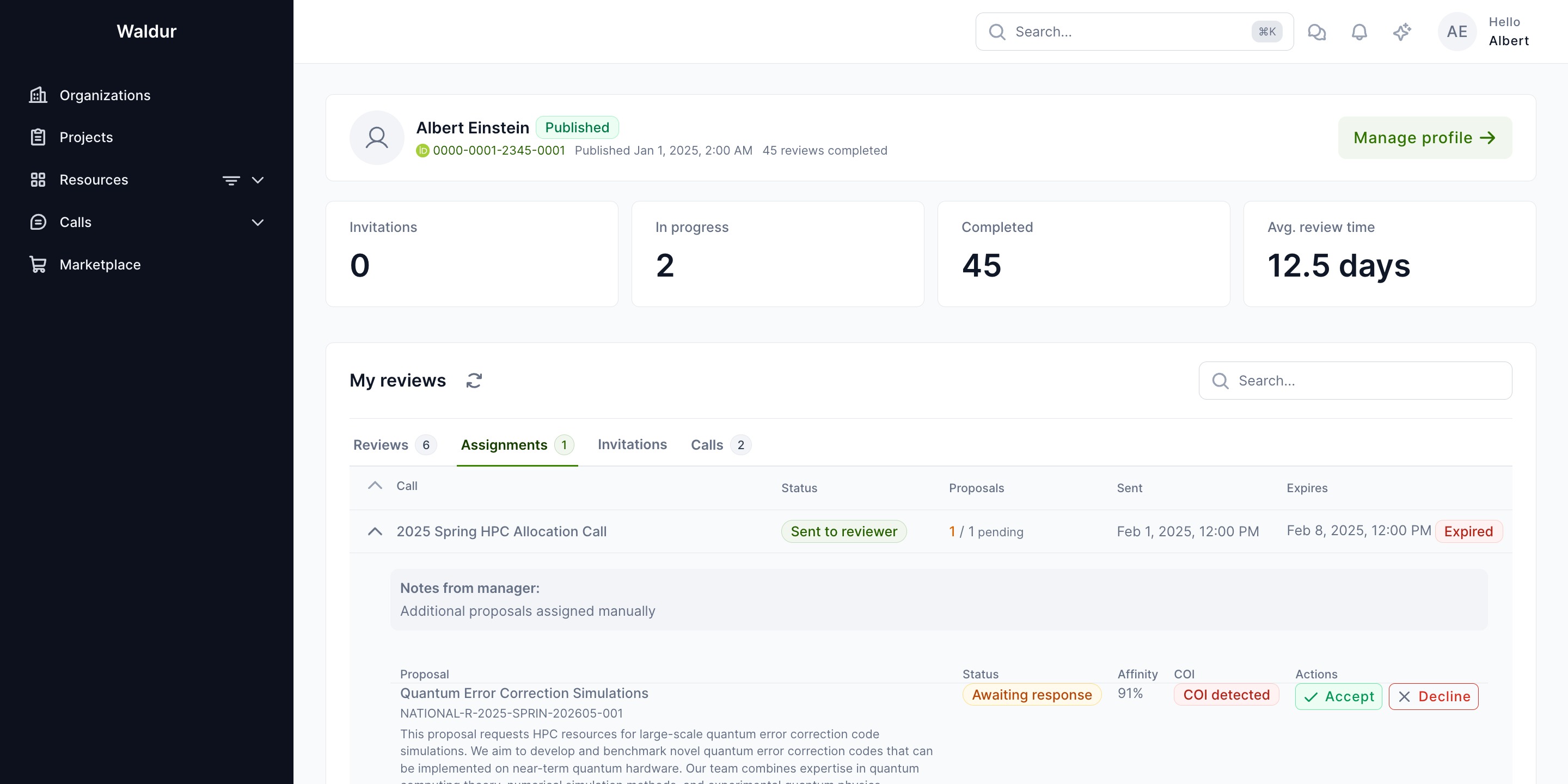The width and height of the screenshot is (1568, 784).
Task: Switch to the Assignments tab
Action: tap(517, 445)
